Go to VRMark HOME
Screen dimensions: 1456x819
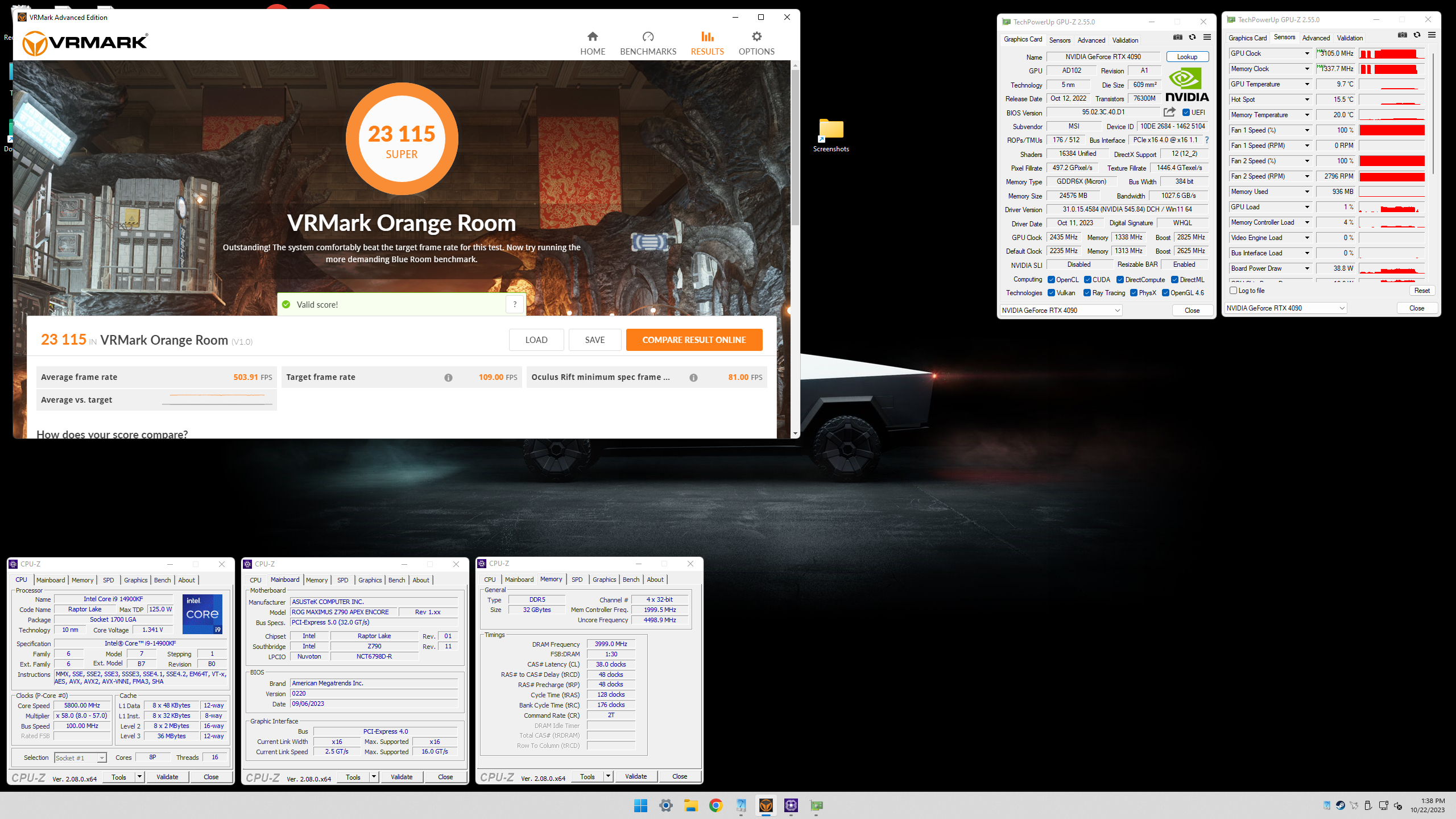[x=593, y=43]
